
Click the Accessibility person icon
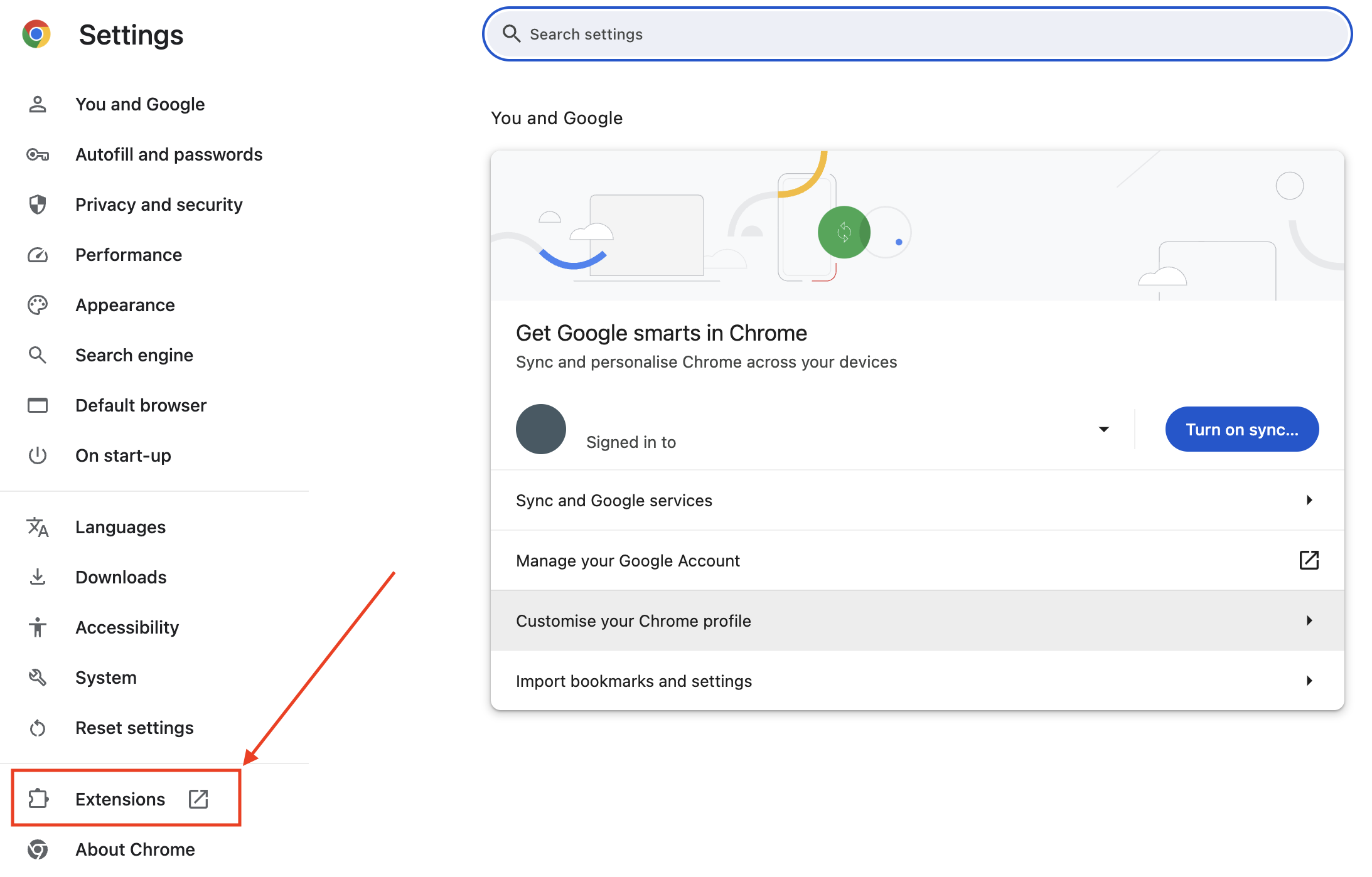[38, 627]
